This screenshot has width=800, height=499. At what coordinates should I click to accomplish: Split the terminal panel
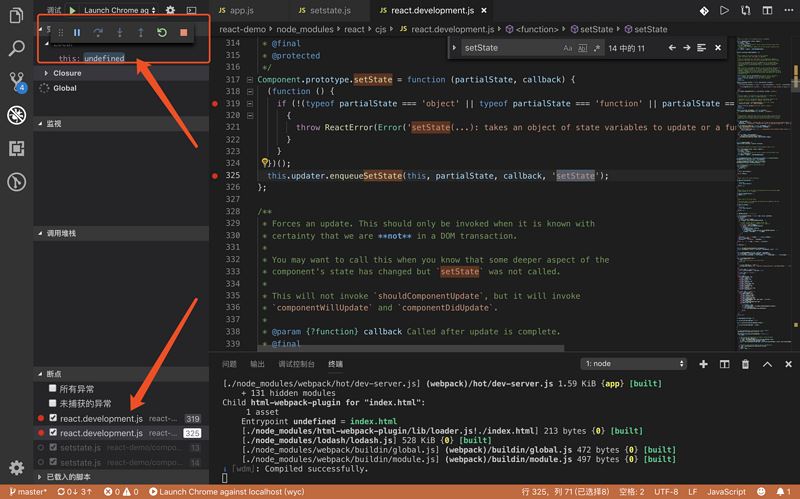725,364
